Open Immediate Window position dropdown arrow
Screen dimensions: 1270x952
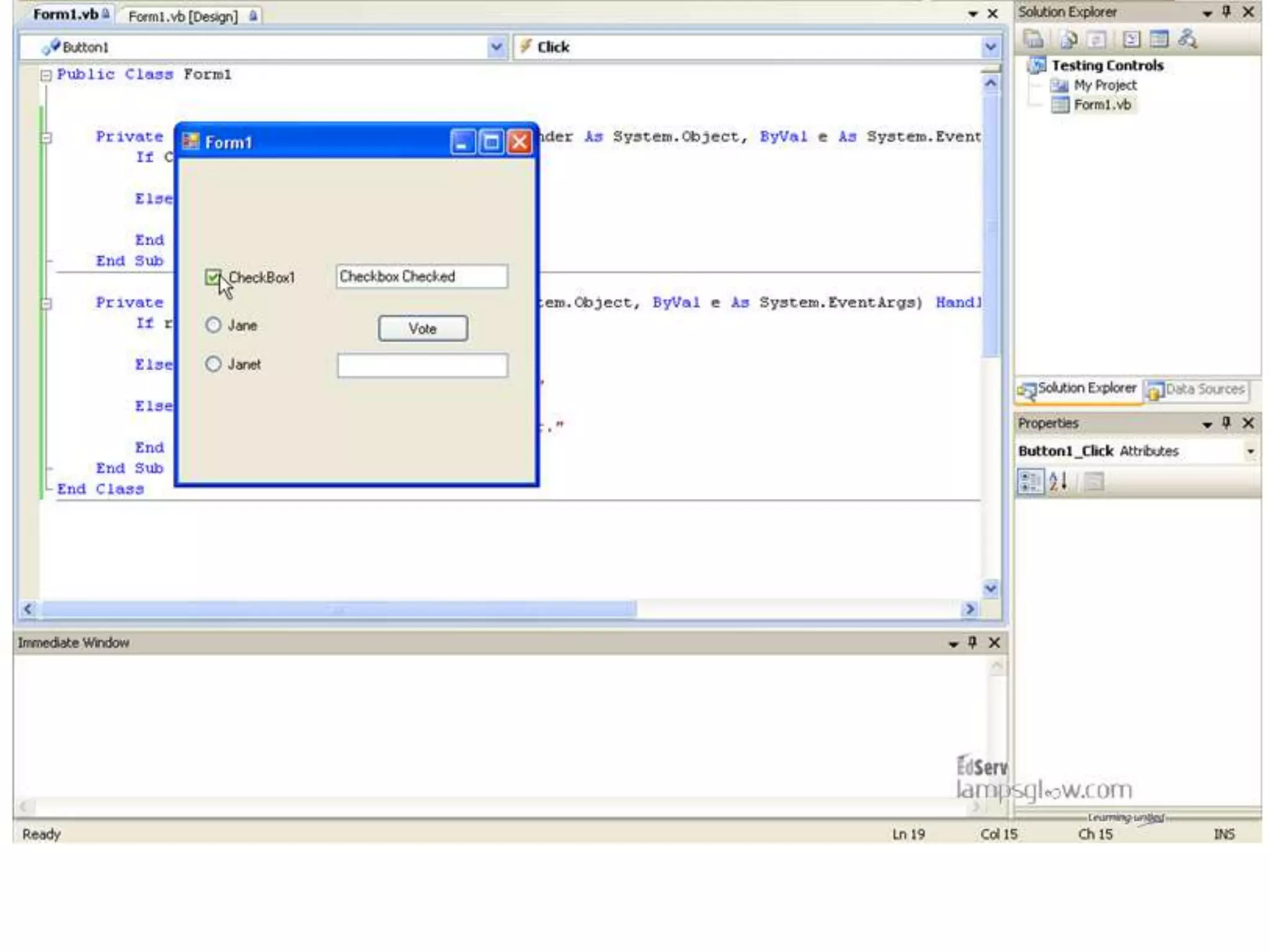click(x=953, y=644)
